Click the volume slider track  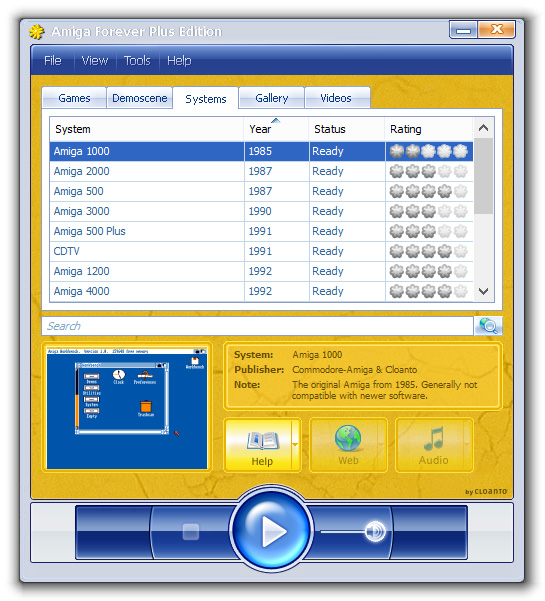click(x=343, y=532)
